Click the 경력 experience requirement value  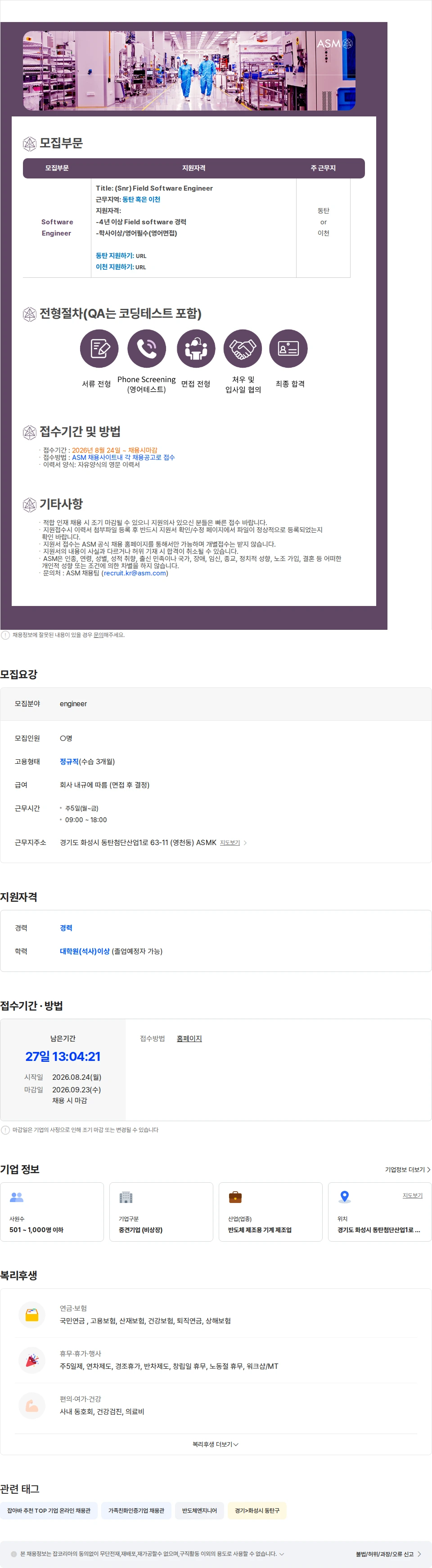pos(66,928)
